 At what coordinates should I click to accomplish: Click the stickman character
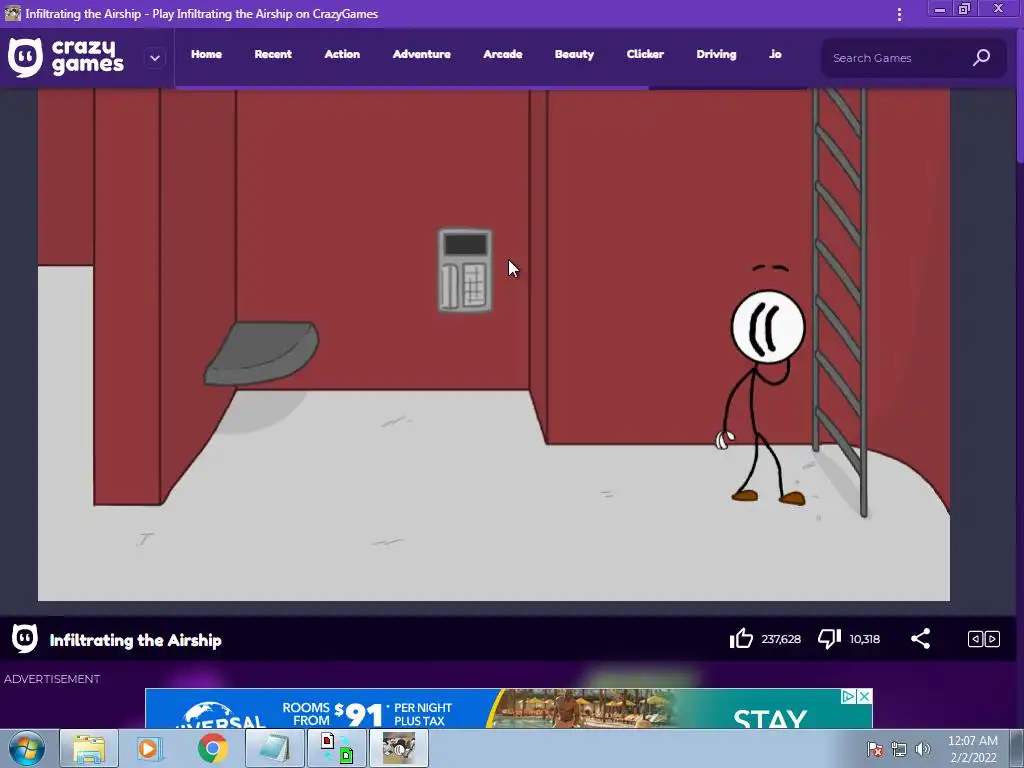(x=765, y=385)
